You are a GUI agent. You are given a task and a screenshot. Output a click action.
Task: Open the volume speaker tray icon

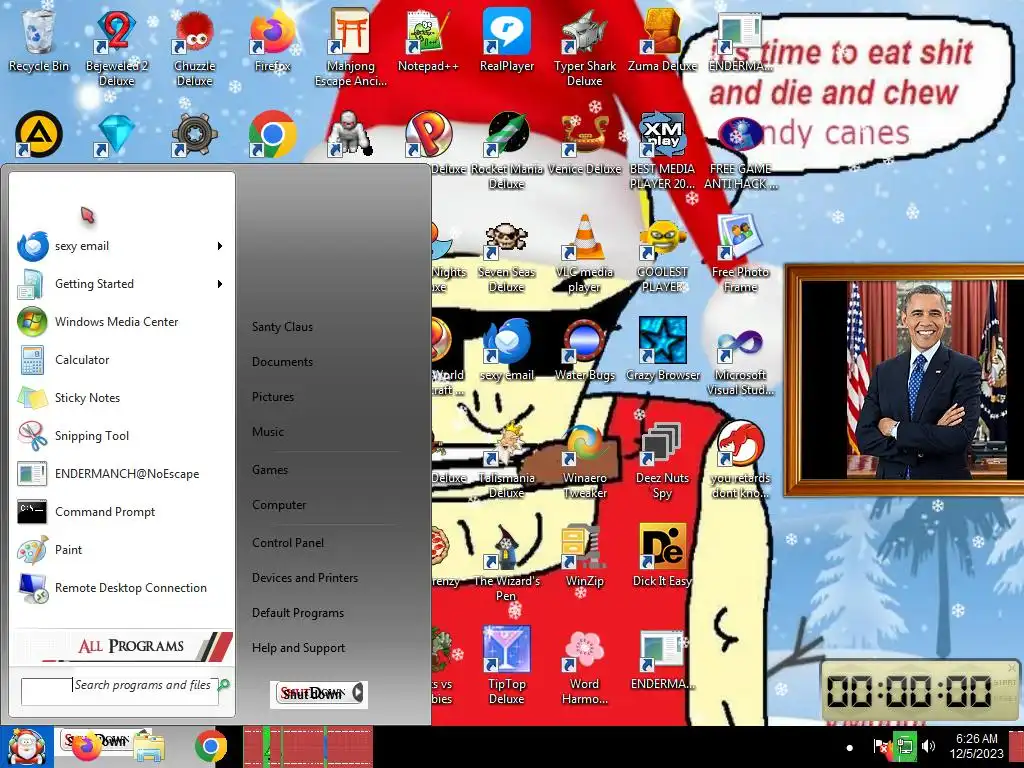pos(927,746)
